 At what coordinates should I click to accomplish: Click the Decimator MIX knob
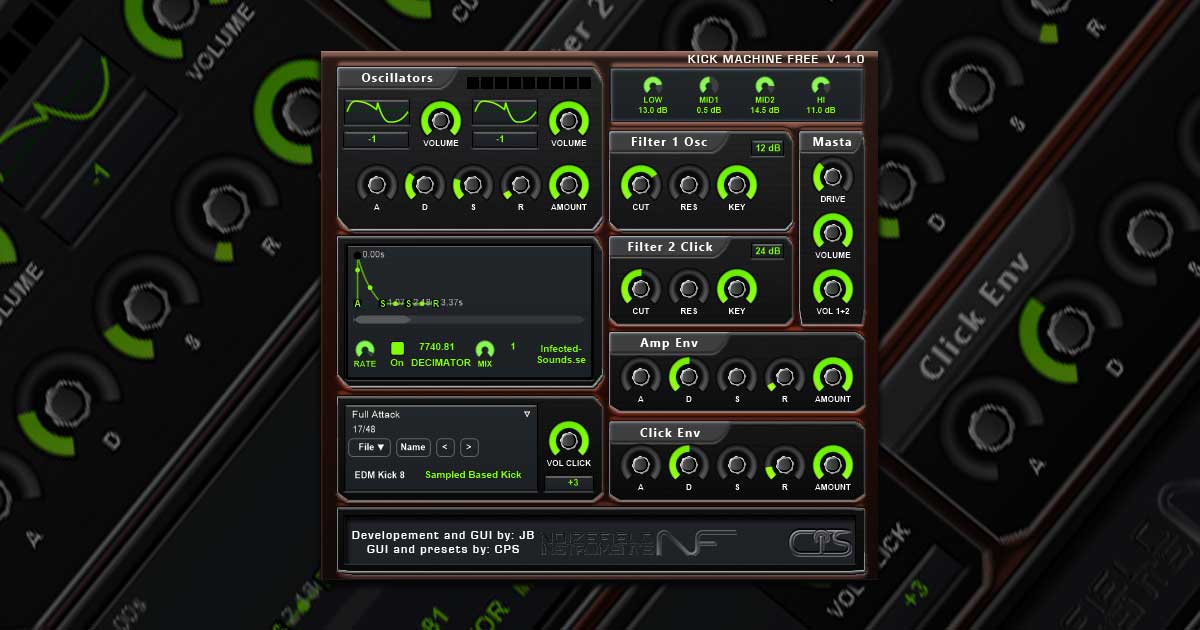[485, 348]
